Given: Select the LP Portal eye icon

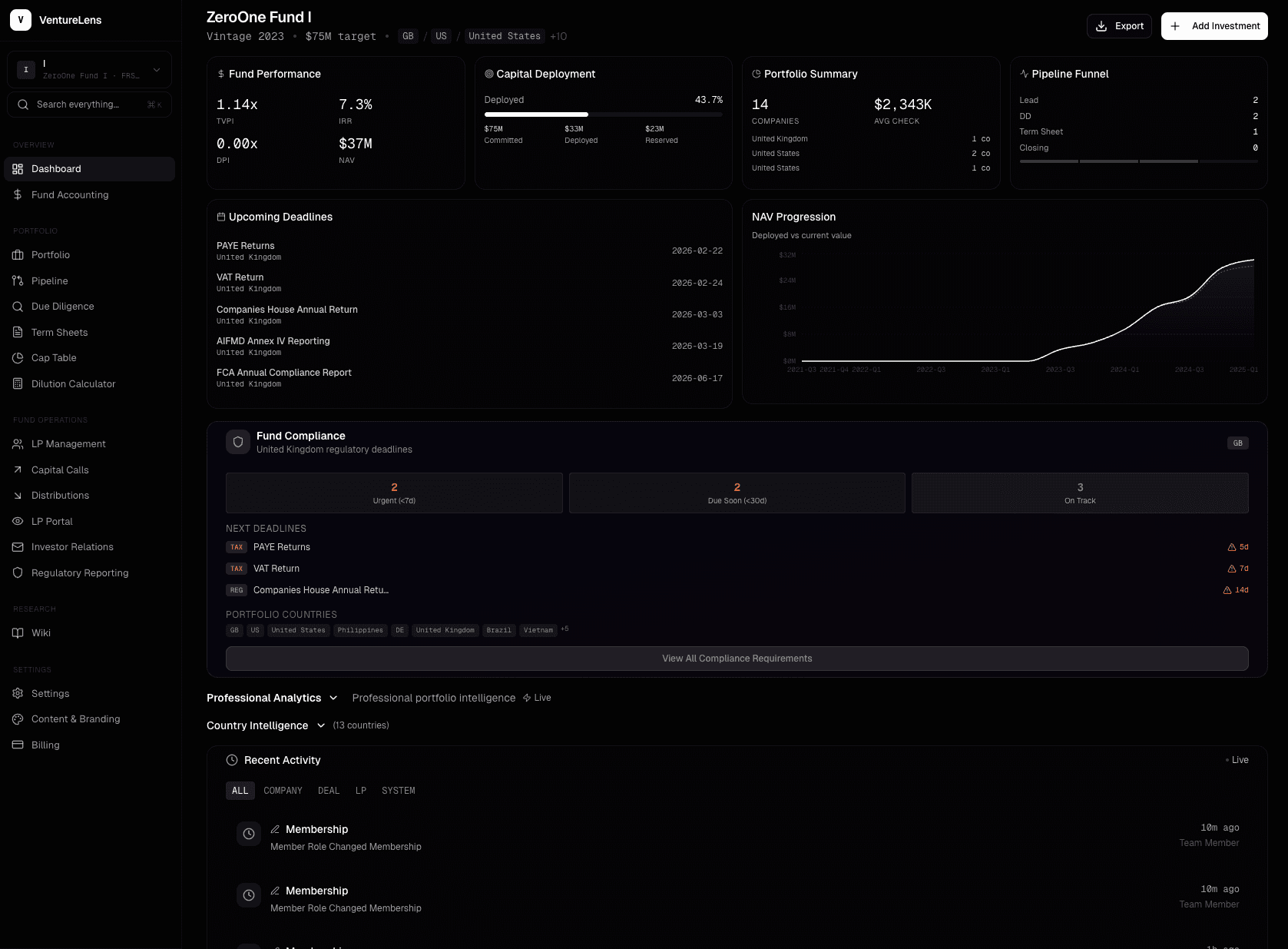Looking at the screenshot, I should [x=18, y=521].
